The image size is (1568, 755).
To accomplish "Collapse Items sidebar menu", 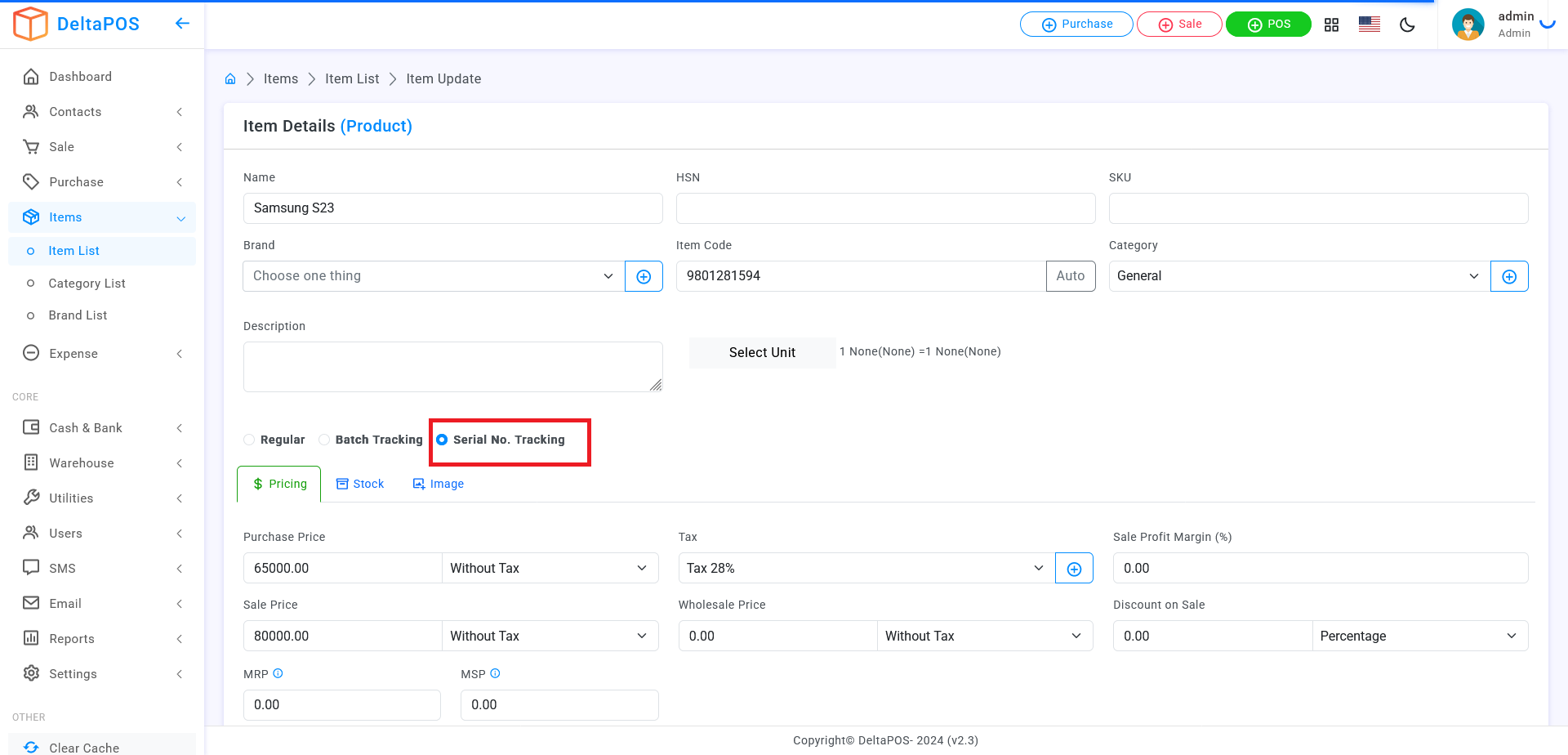I will [102, 217].
